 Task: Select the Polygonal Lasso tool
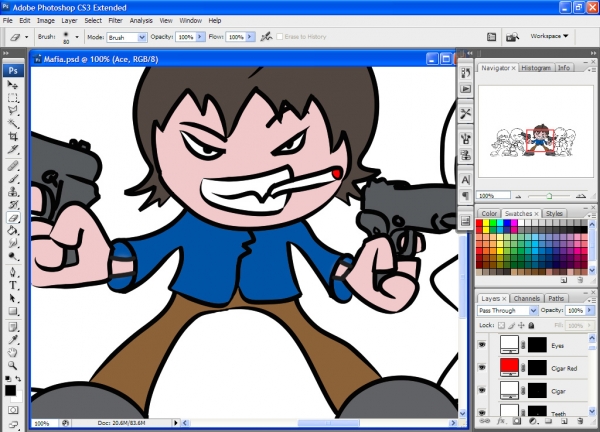tap(13, 111)
